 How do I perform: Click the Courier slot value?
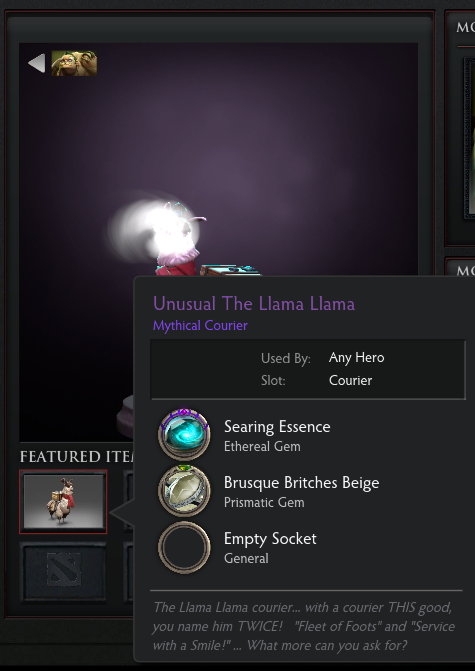click(x=350, y=380)
